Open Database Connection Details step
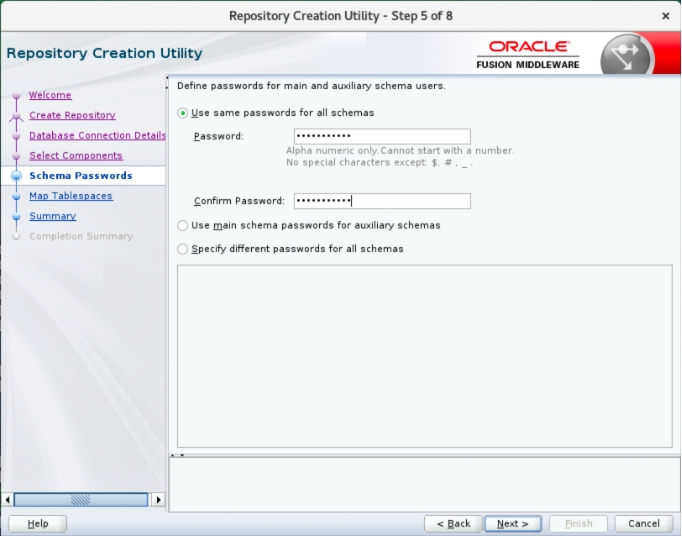This screenshot has height=536, width=682. coord(97,135)
